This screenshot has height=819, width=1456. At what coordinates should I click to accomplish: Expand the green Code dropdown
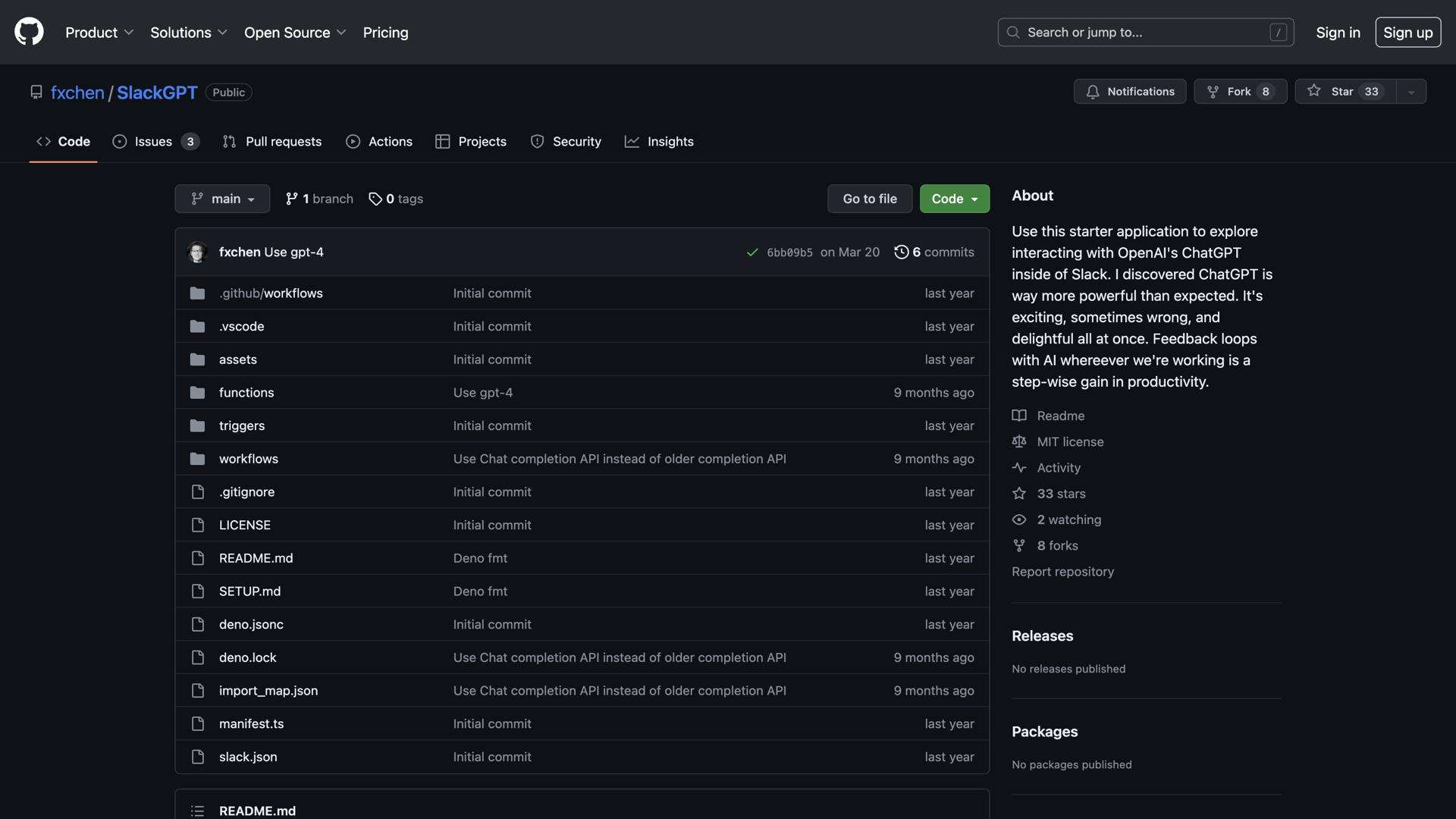(954, 199)
